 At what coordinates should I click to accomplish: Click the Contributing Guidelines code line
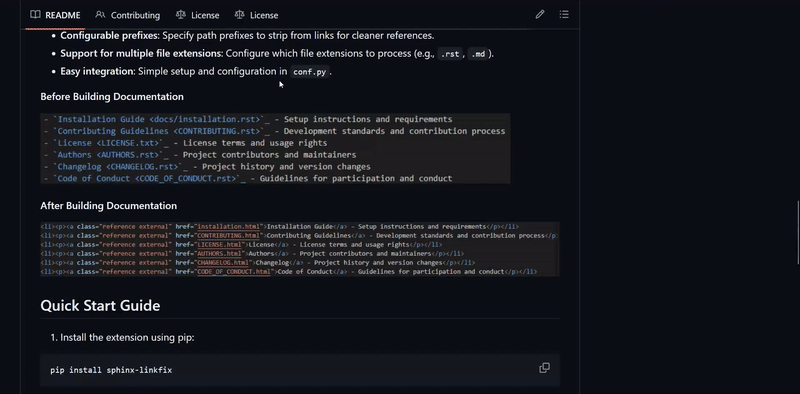[x=274, y=131]
